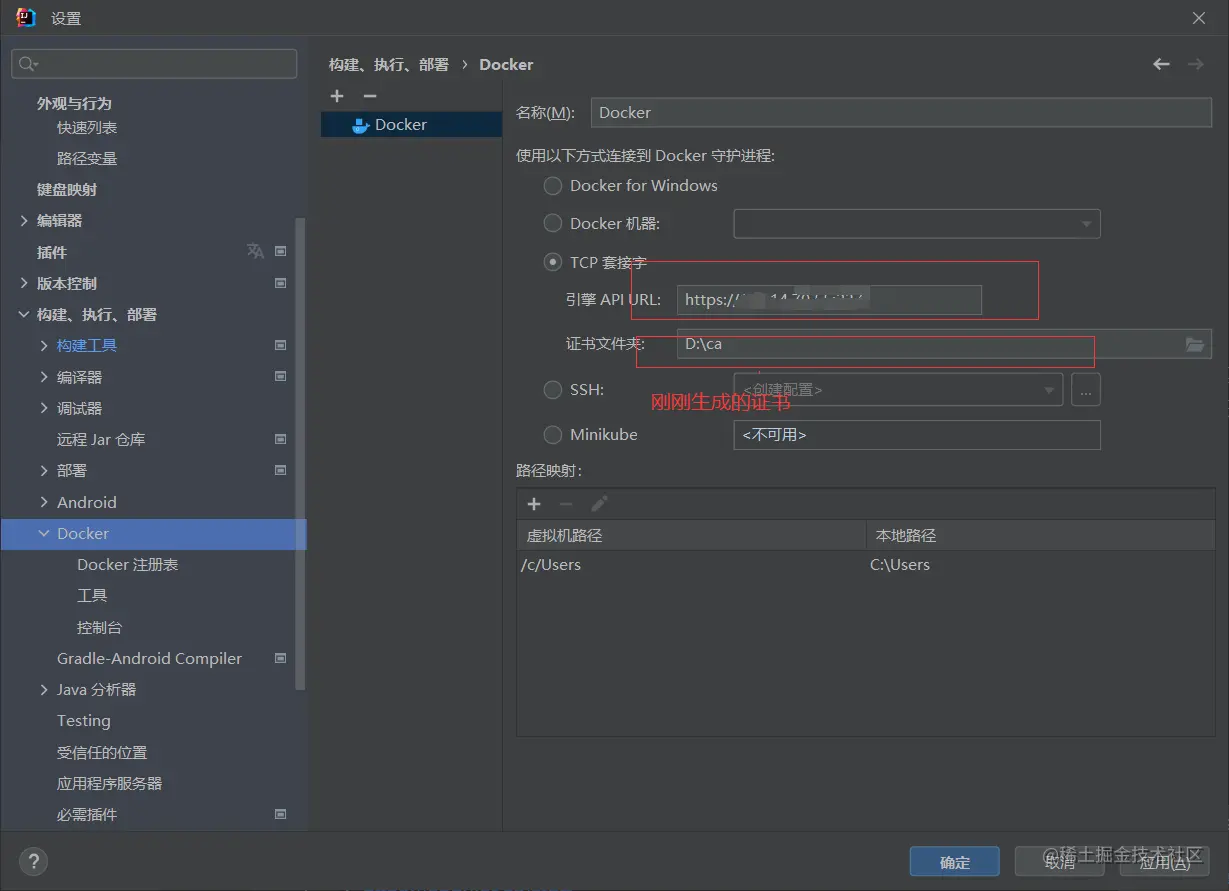
Task: Collapse the 构建、执行、部署 tree node
Action: (x=24, y=314)
